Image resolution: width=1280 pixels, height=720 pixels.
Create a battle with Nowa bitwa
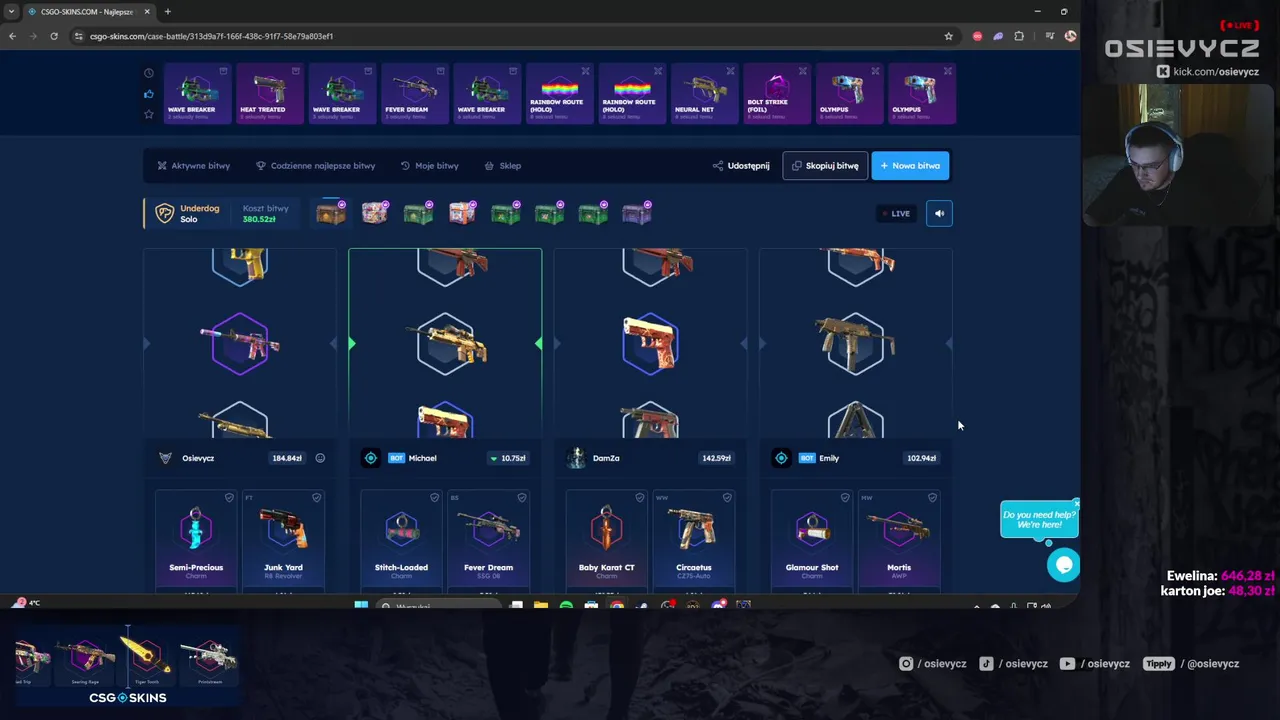click(x=910, y=166)
